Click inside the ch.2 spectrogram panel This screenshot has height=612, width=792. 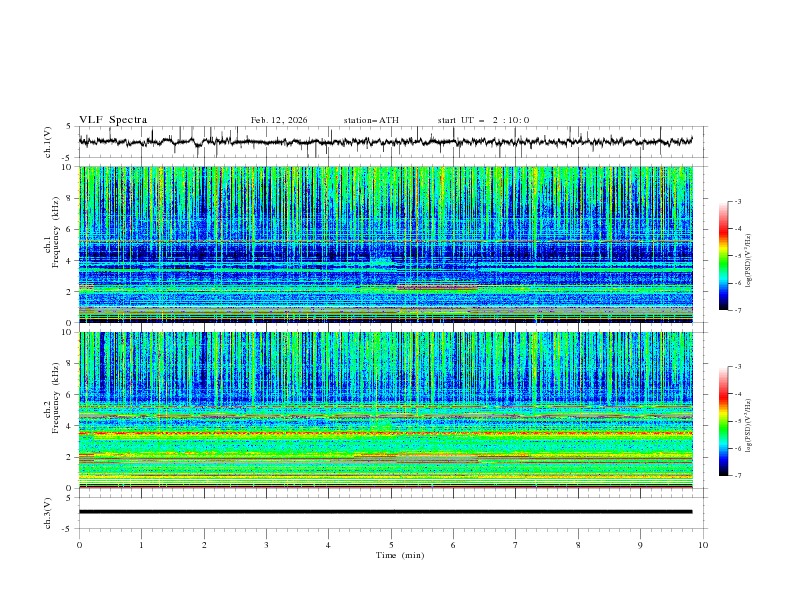(x=390, y=410)
